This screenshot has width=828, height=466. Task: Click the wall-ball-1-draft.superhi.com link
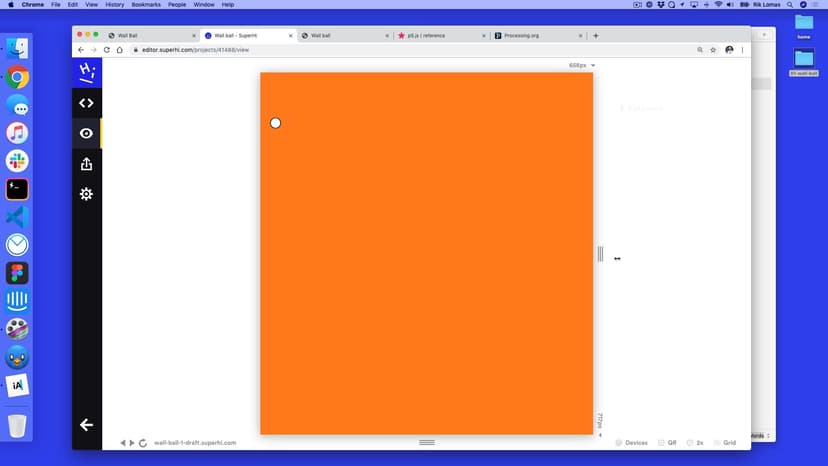coord(195,443)
